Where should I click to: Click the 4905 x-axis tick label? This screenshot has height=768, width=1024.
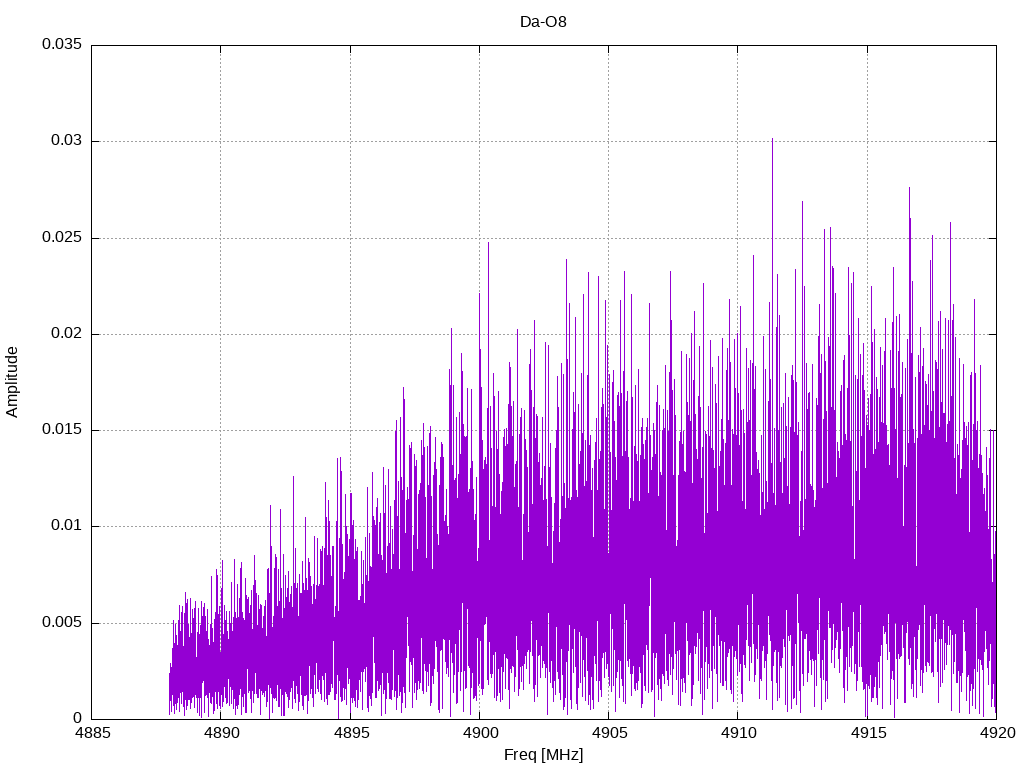[x=609, y=733]
